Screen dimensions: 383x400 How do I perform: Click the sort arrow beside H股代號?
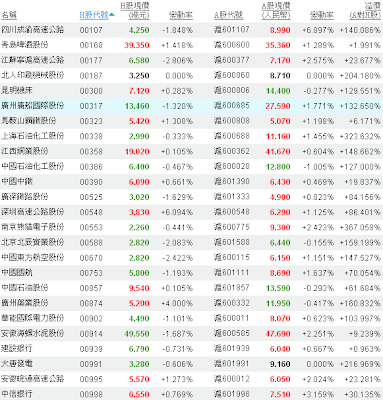[112, 15]
